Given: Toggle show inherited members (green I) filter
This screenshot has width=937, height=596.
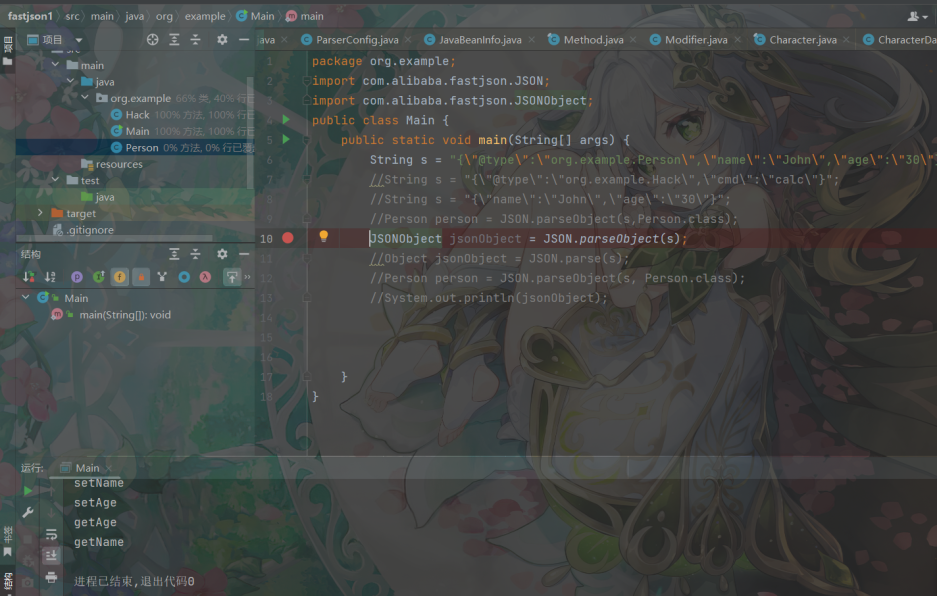Looking at the screenshot, I should pos(99,277).
